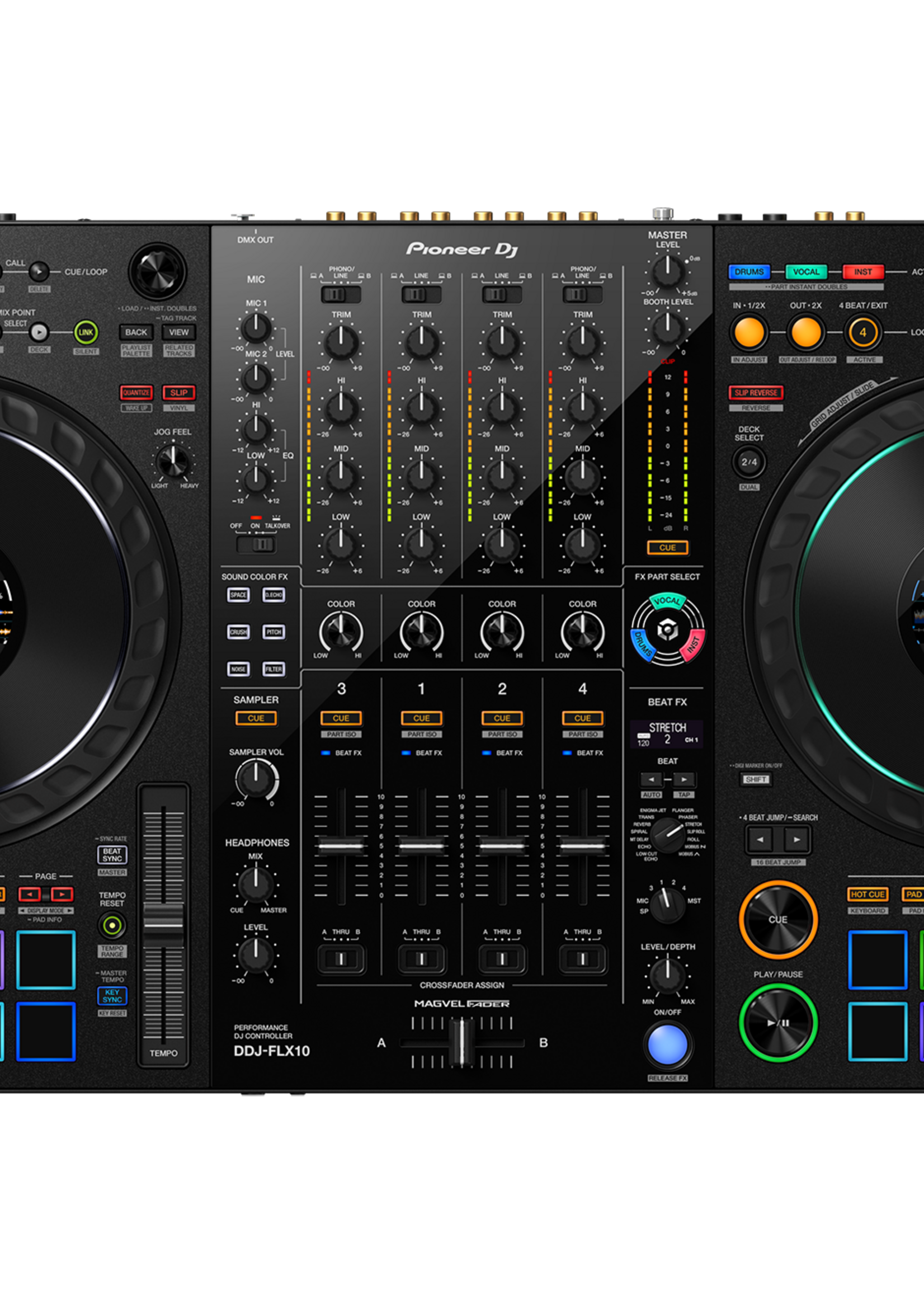Toggle SLIP mode on the left deck
This screenshot has height=1294, width=924.
click(178, 393)
